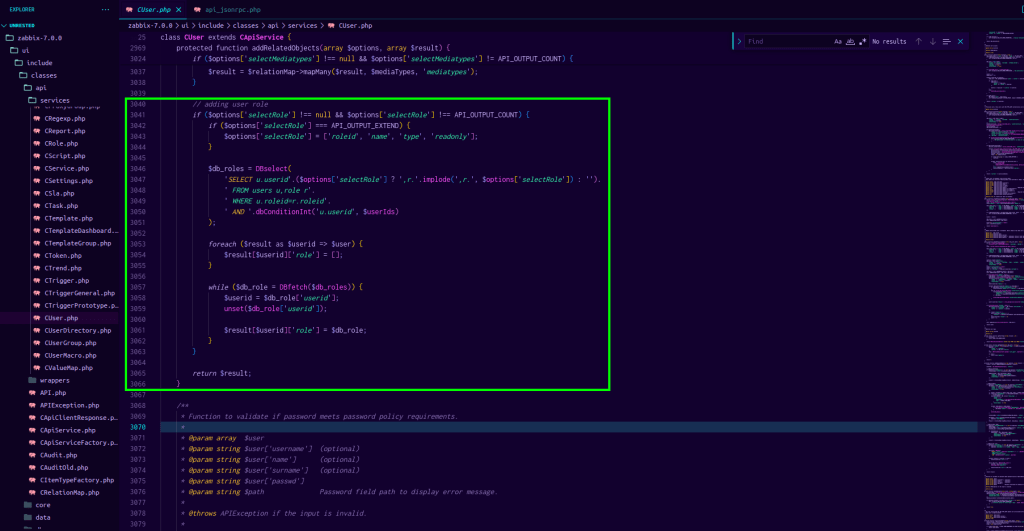Open CApiService.php from the file tree
This screenshot has height=531, width=1024.
68,430
